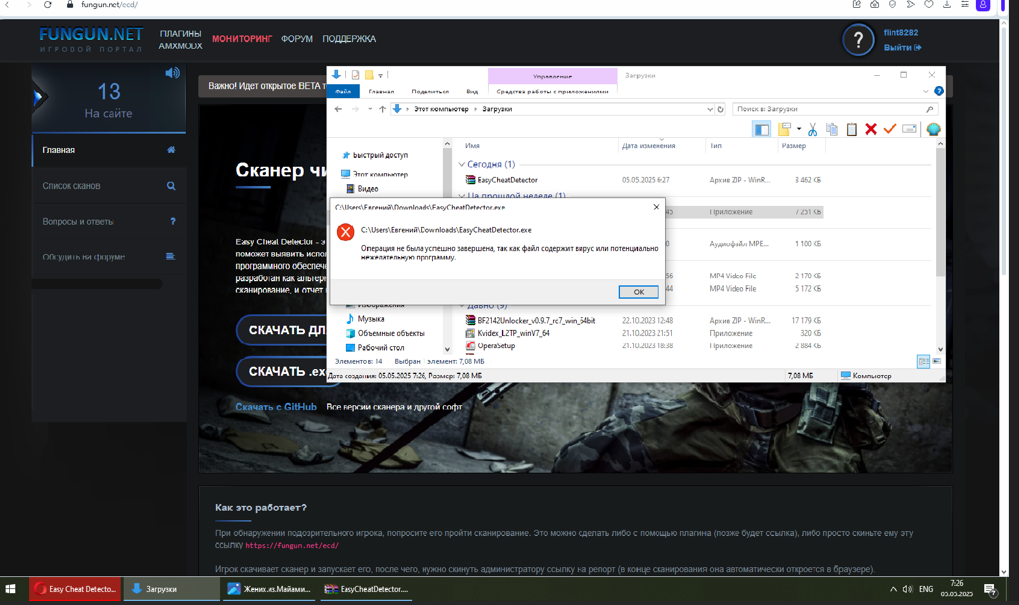Screen dimensions: 1019x605
Task: Click the paste clipboard toolbar icon
Action: coord(851,129)
